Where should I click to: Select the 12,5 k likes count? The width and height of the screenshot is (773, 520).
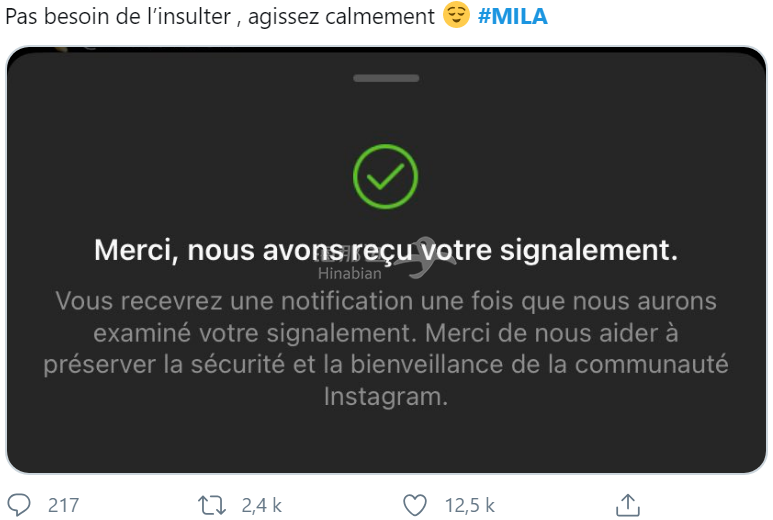coord(470,506)
